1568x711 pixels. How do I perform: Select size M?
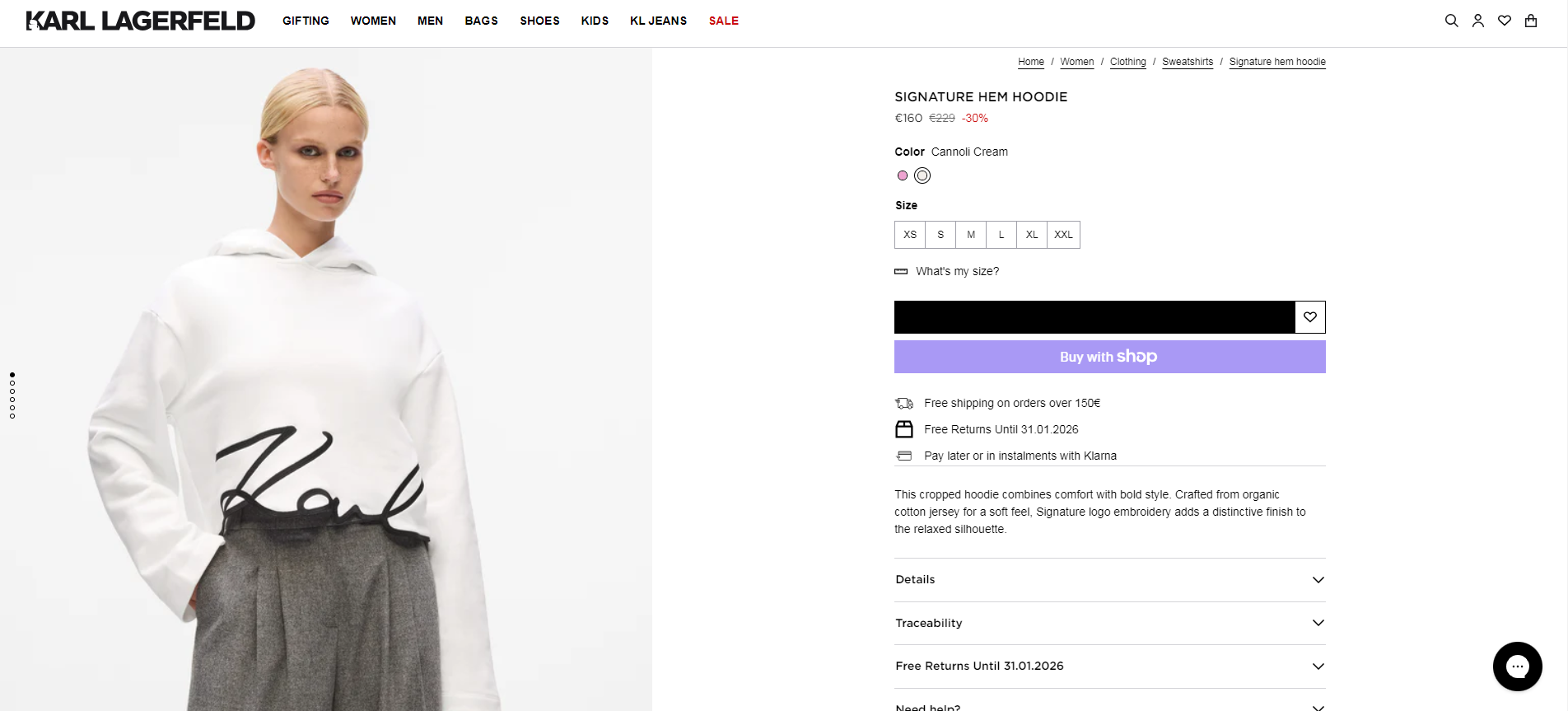pyautogui.click(x=971, y=235)
